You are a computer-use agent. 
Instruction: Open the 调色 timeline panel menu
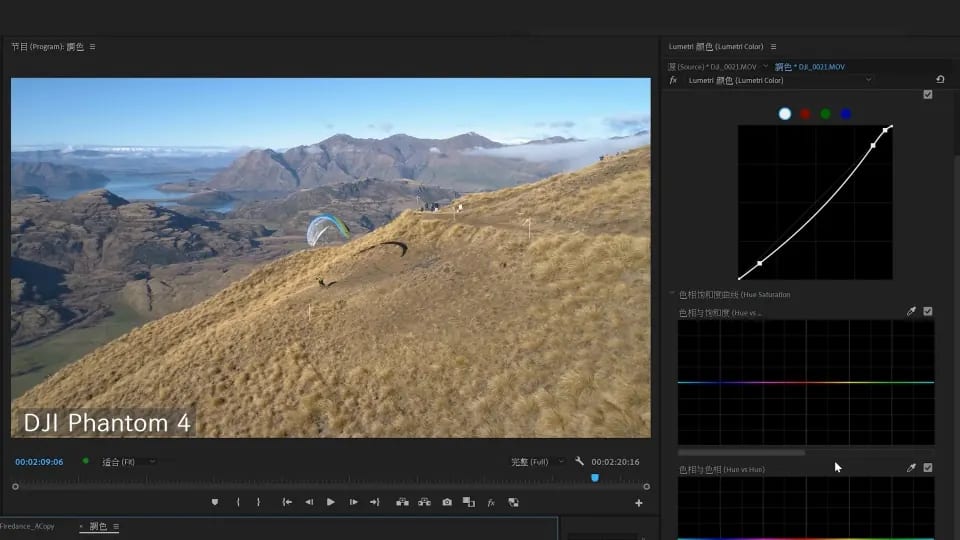pyautogui.click(x=116, y=526)
